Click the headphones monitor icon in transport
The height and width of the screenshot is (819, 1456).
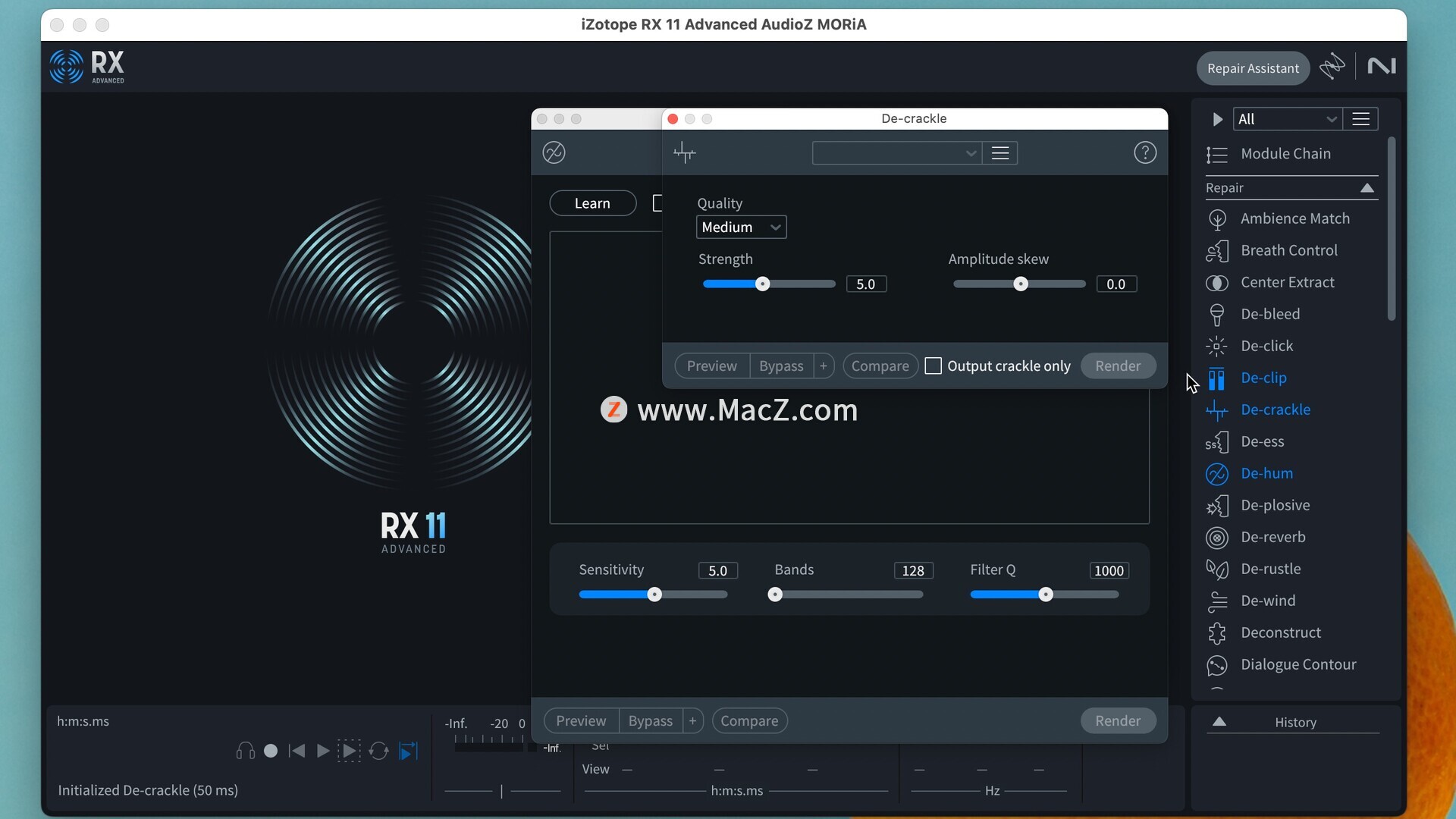click(246, 751)
